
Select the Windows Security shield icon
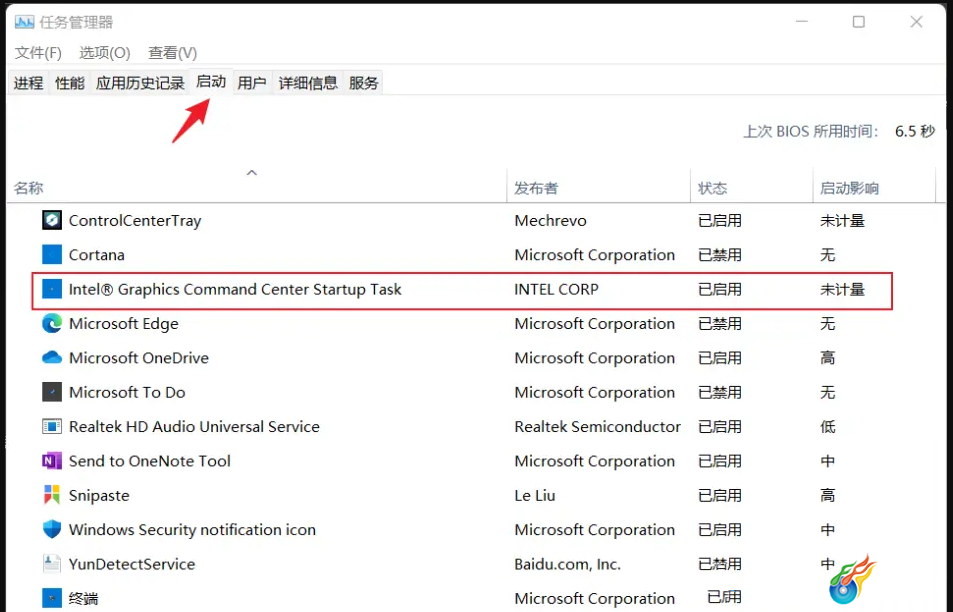(x=52, y=529)
